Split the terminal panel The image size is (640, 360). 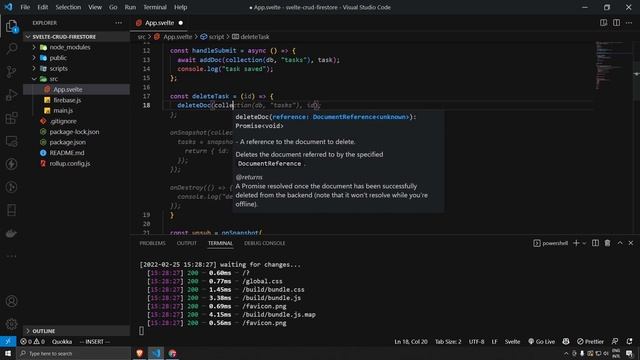[596, 243]
